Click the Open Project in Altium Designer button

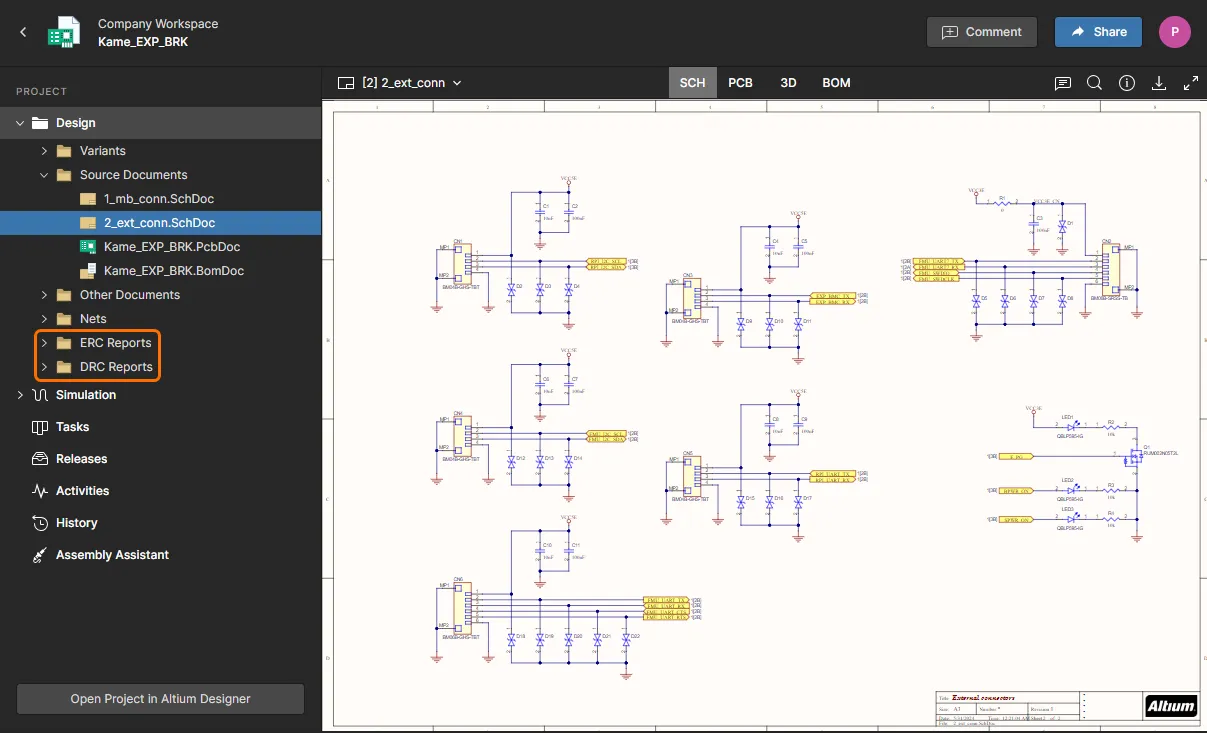(159, 699)
